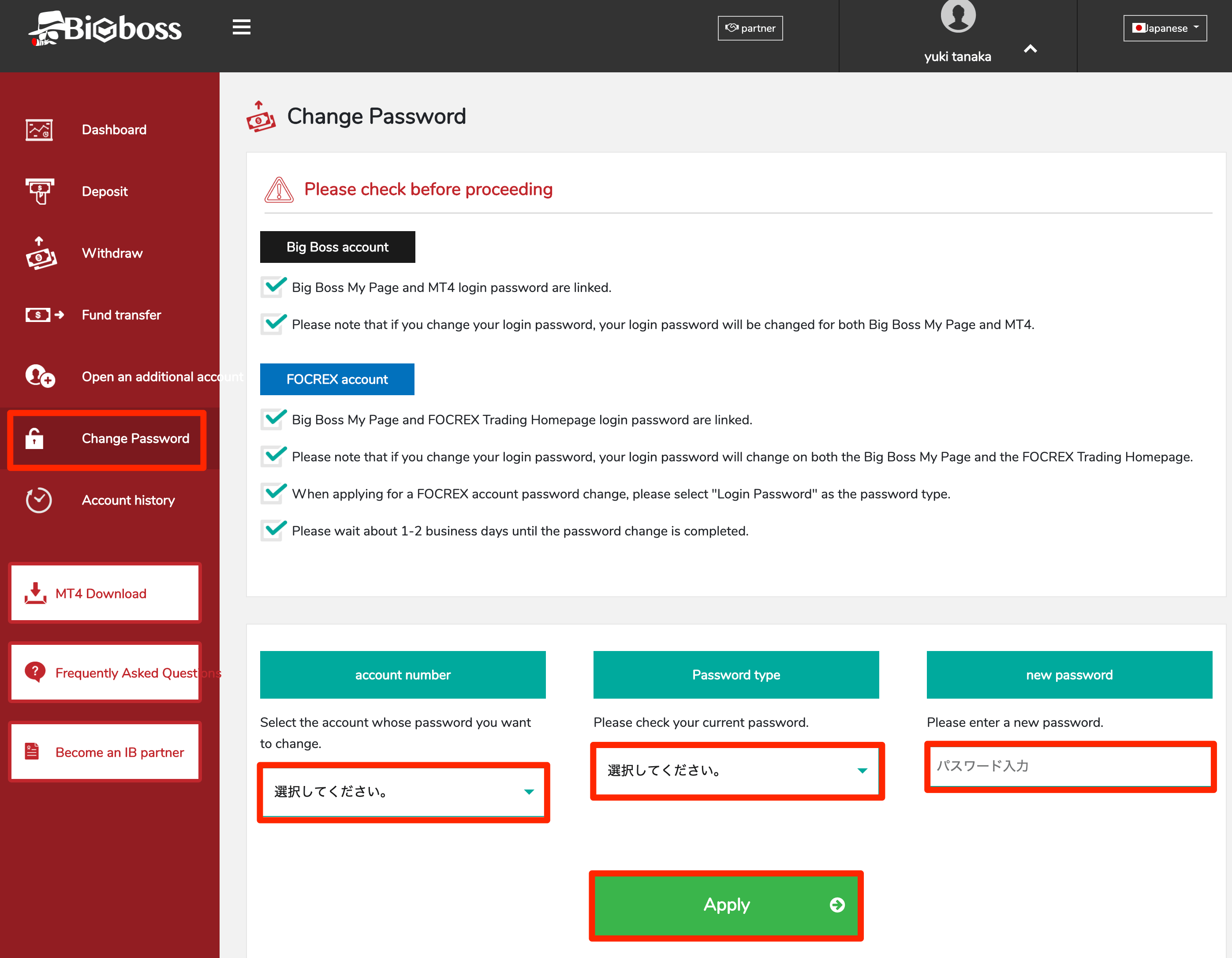Toggle checkbox about FOCREX Trading Homepage linked
Viewport: 1232px width, 958px height.
coord(273,419)
